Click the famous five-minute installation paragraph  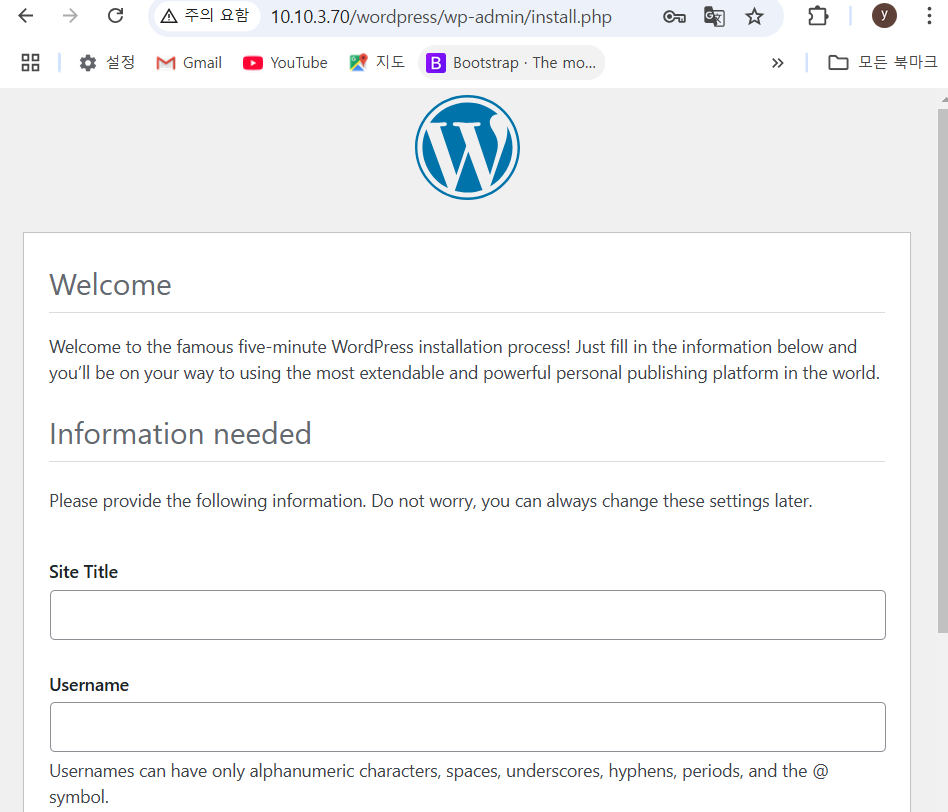tap(464, 360)
